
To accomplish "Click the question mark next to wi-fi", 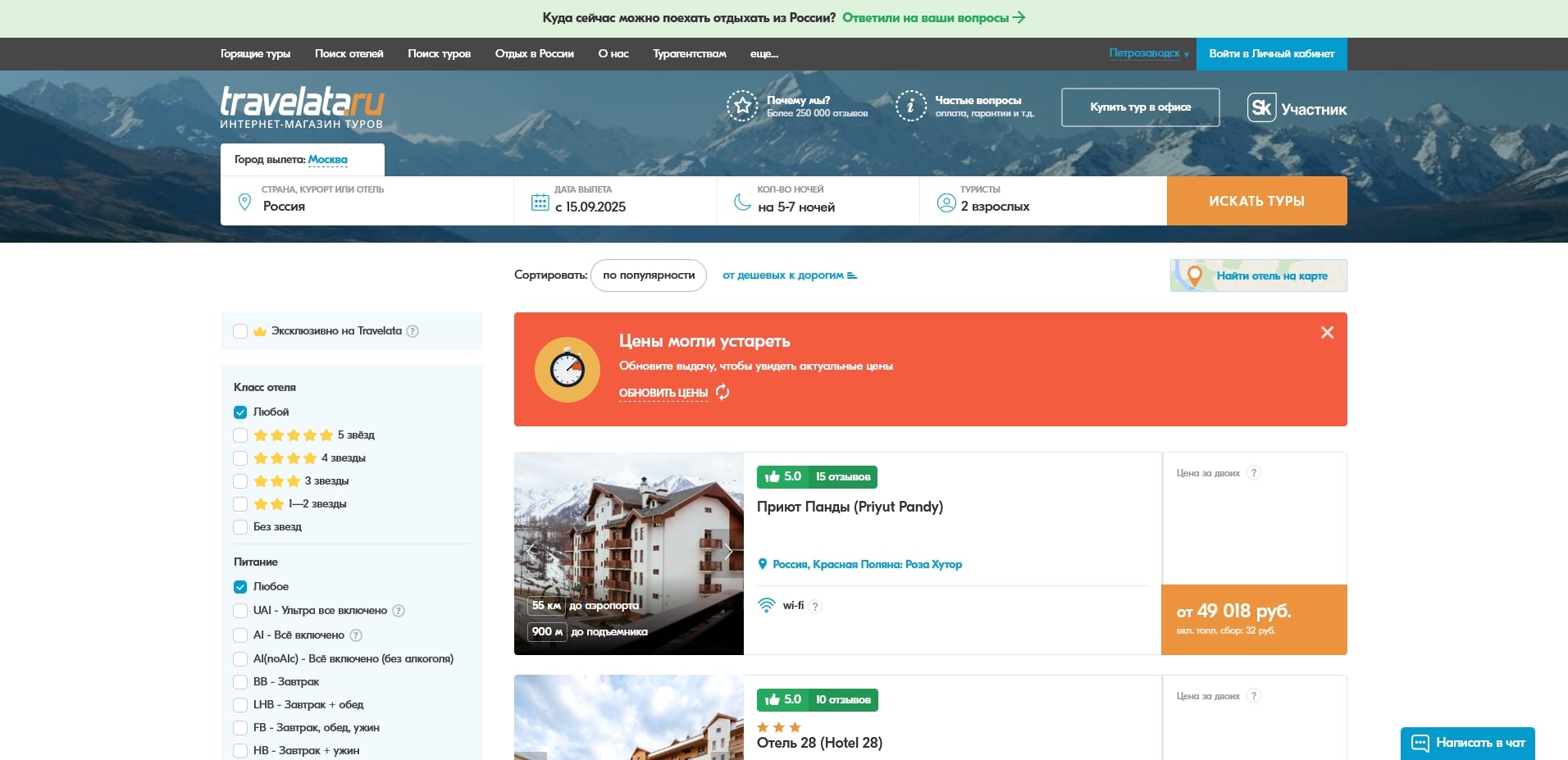I will click(815, 607).
